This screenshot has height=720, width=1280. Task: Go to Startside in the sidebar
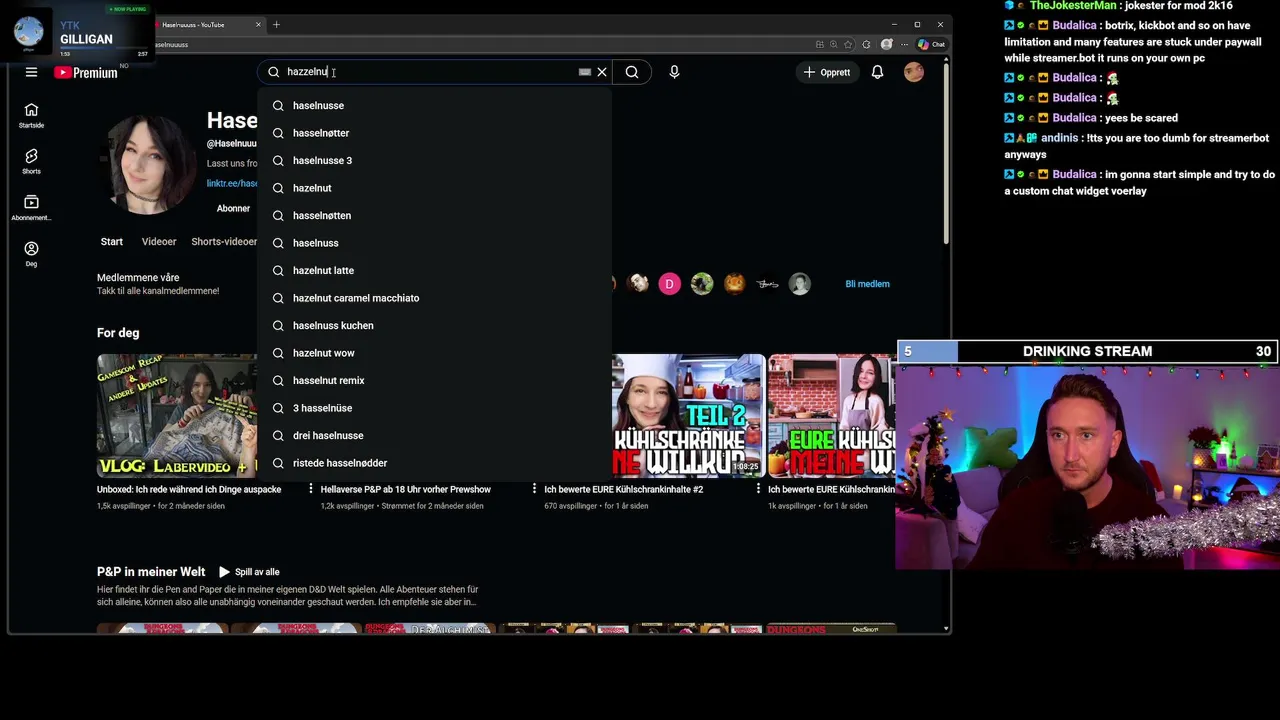[x=31, y=115]
